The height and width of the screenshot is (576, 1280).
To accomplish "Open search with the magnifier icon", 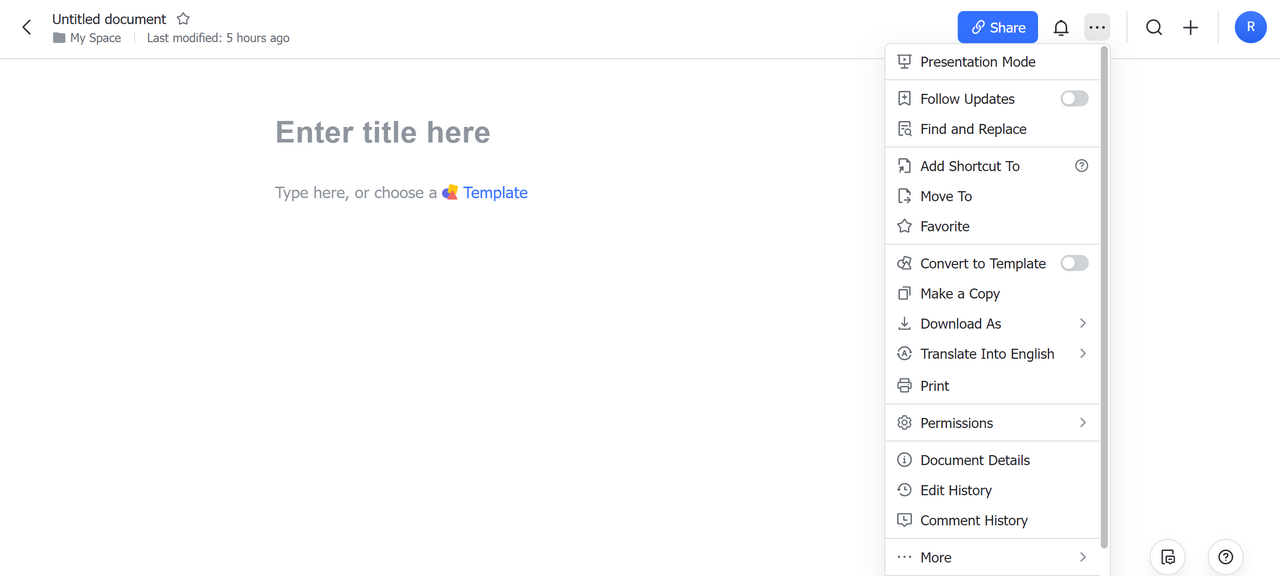I will coord(1154,28).
